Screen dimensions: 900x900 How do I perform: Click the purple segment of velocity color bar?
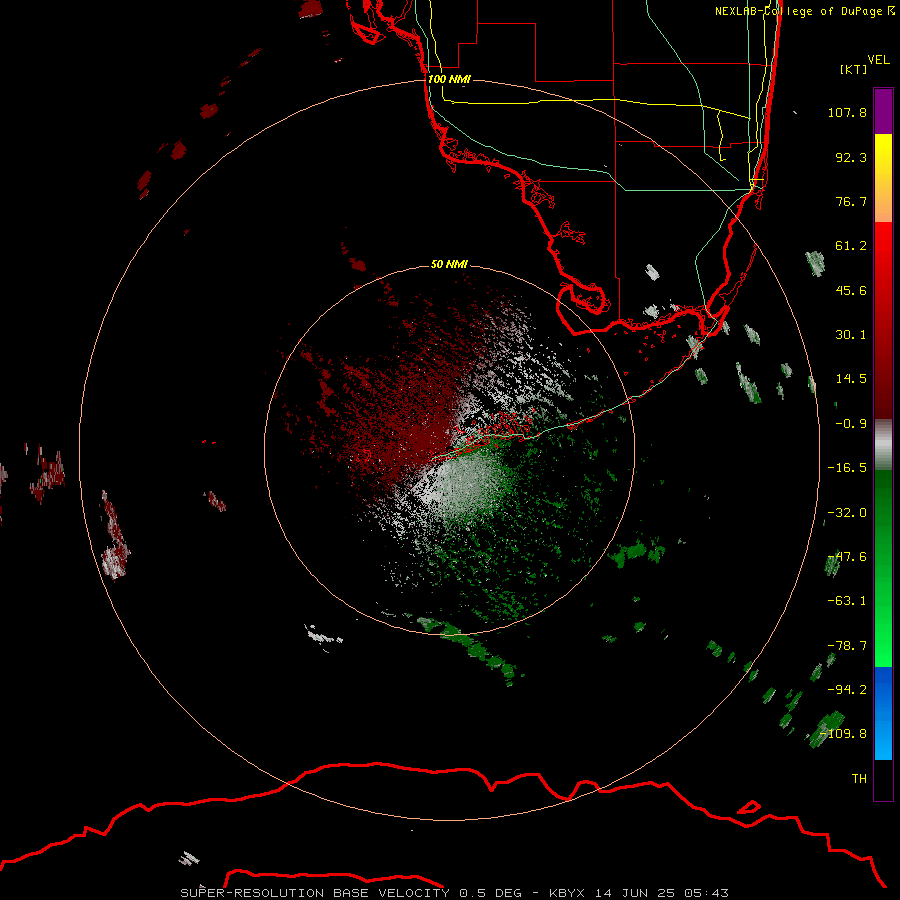point(883,111)
